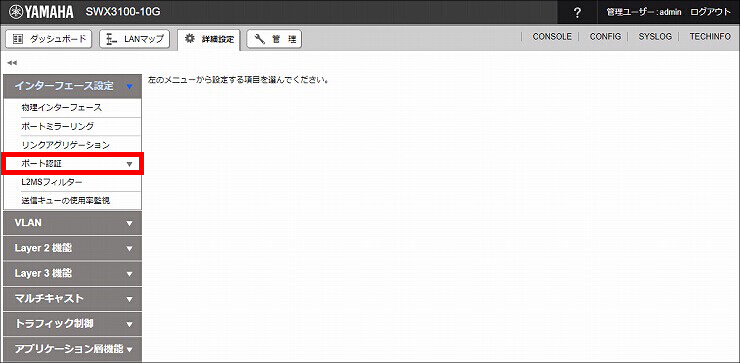Expand the VLAN section
740x363 pixels.
pos(72,223)
